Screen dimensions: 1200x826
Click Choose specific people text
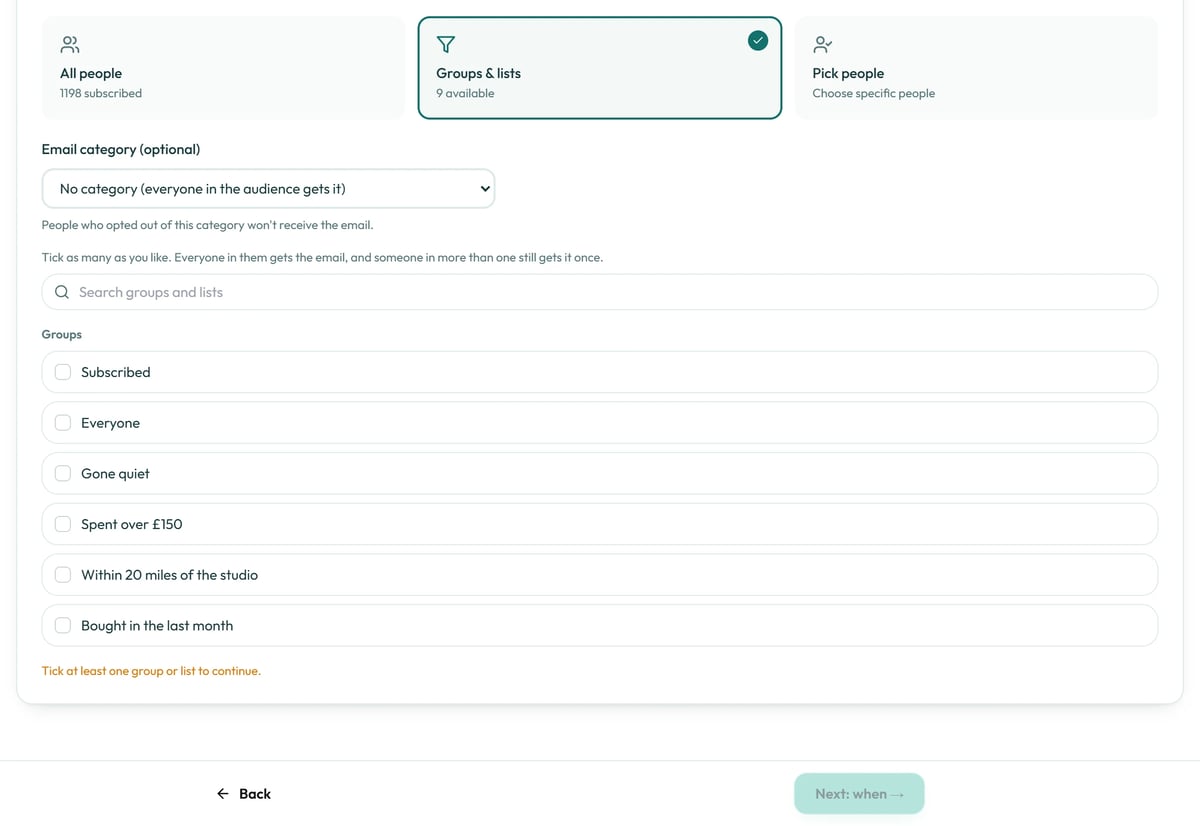pos(874,93)
